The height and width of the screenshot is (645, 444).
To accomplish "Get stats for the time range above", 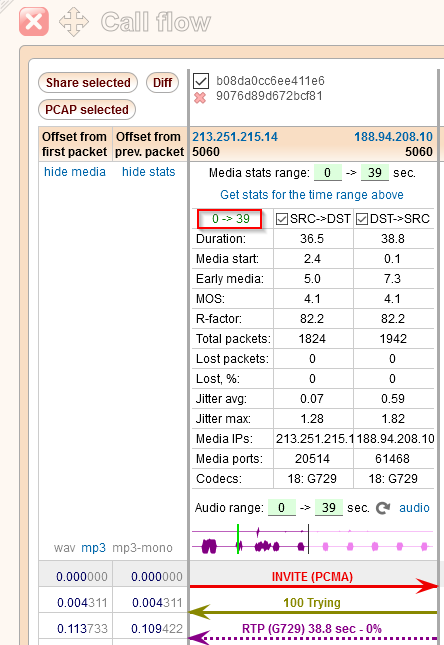I will (311, 195).
